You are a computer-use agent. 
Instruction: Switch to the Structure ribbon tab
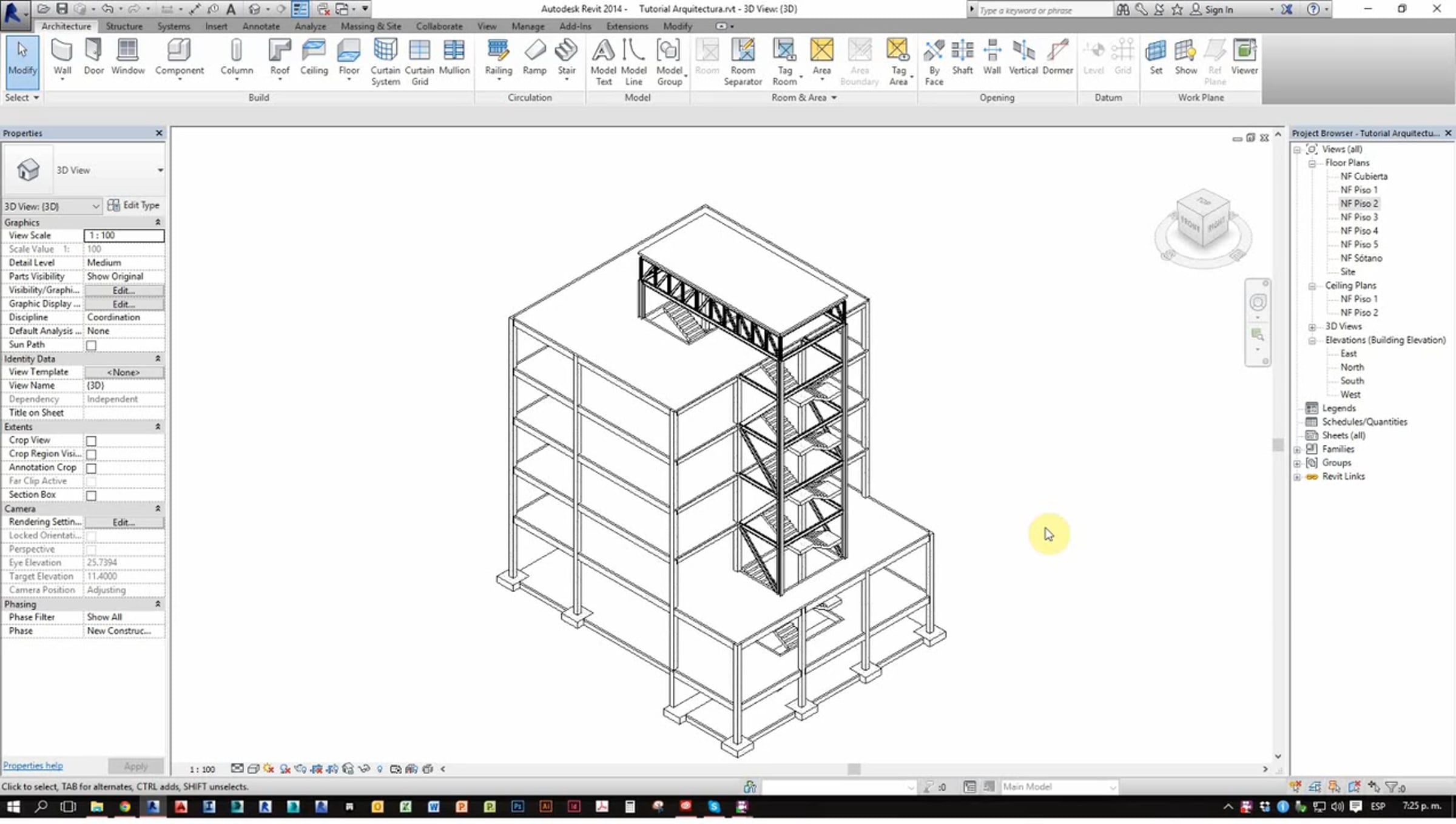(x=124, y=26)
